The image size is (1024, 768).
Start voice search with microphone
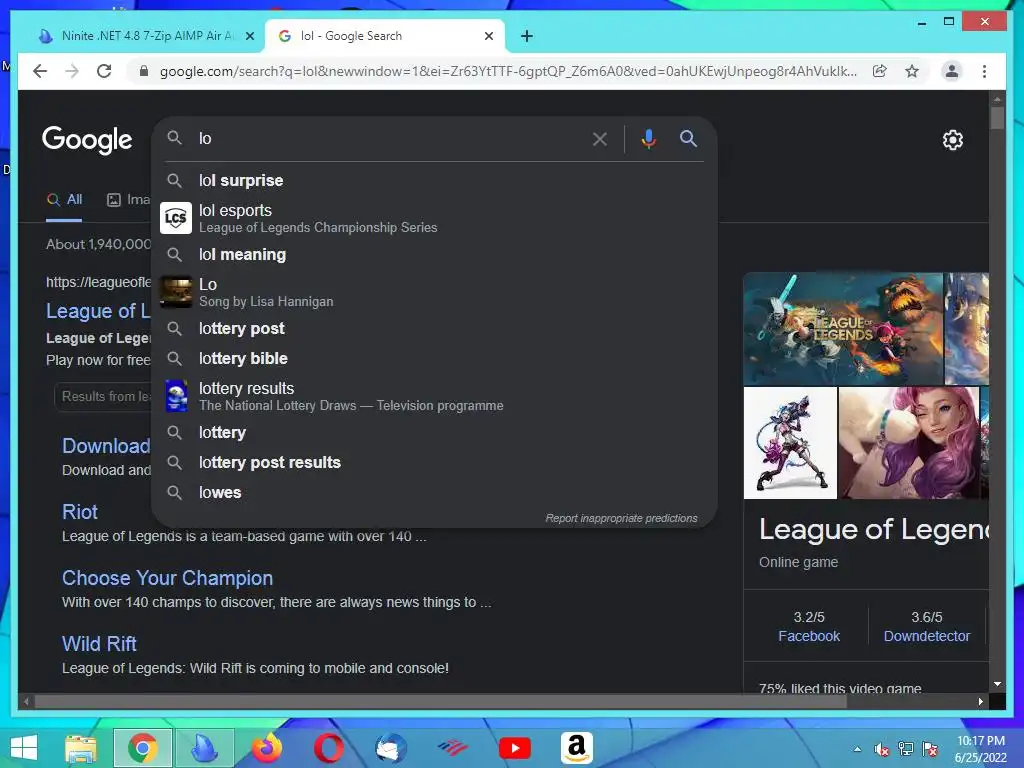click(x=648, y=138)
